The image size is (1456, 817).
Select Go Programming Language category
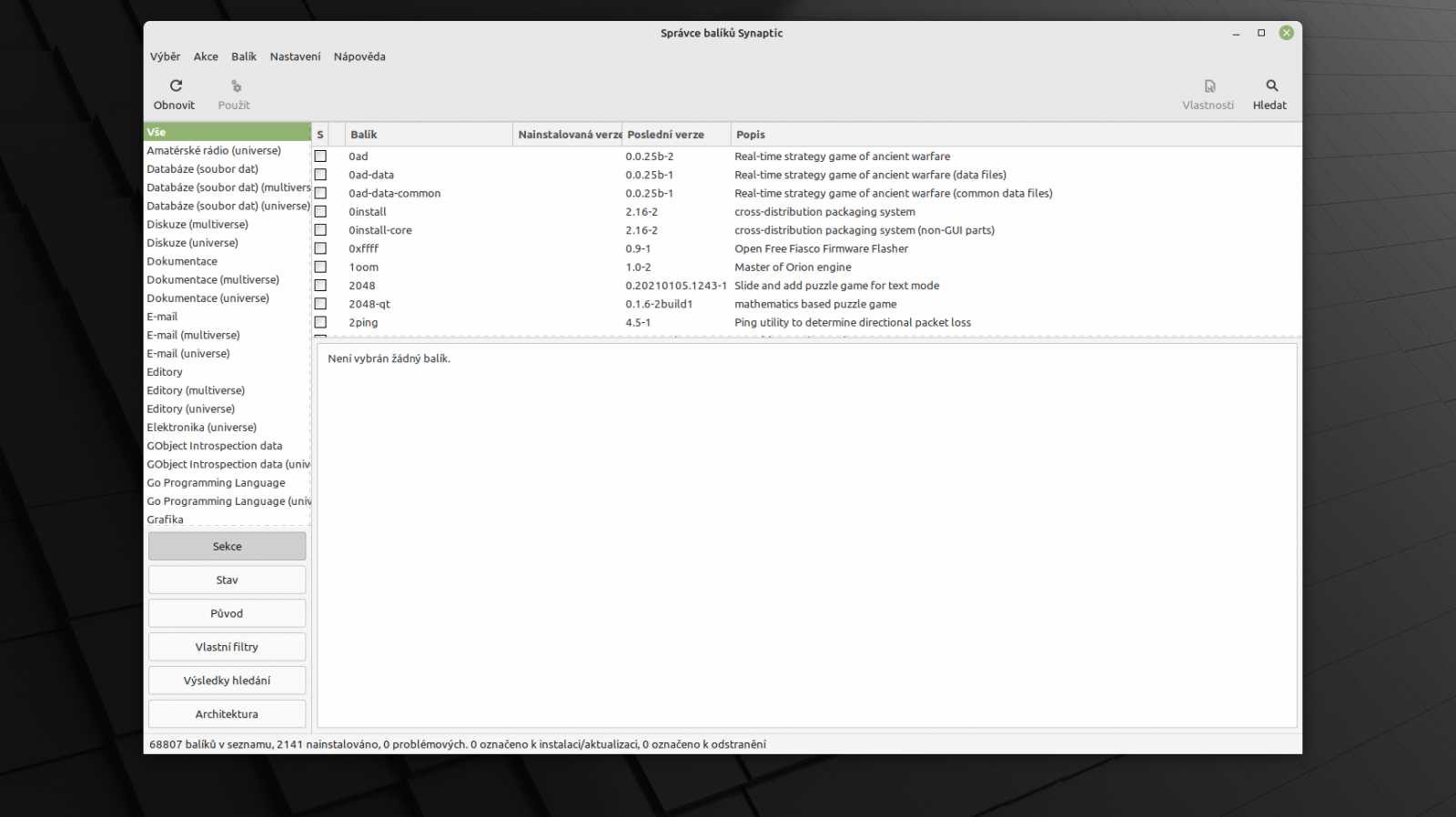click(227, 483)
